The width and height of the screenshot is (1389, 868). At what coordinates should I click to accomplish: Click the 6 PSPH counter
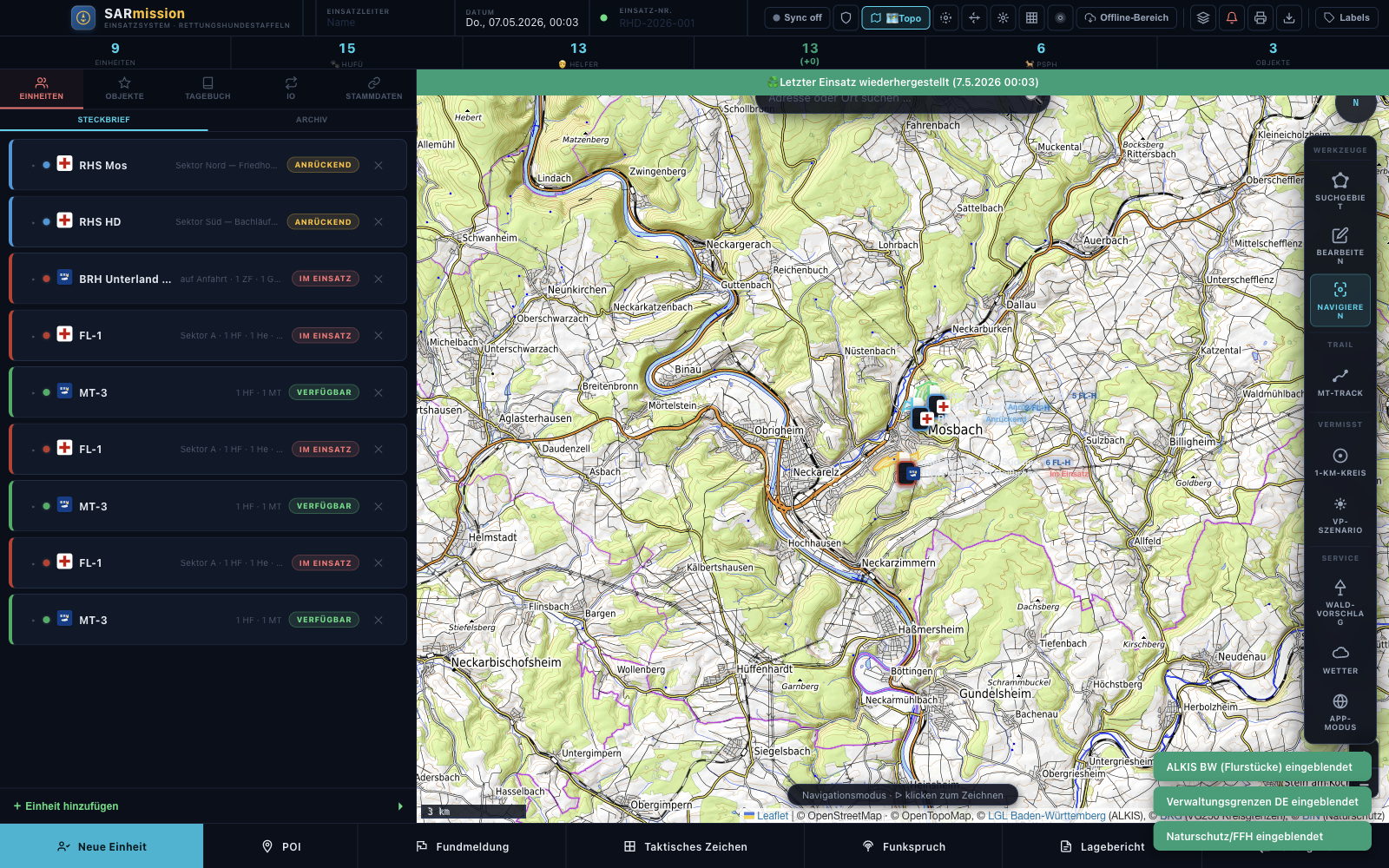click(1041, 53)
